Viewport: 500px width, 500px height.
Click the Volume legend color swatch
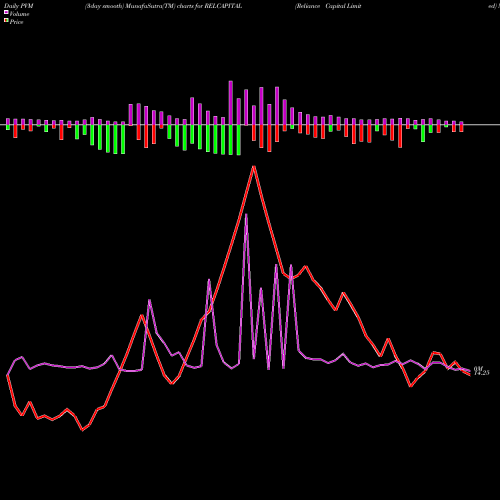pyautogui.click(x=6, y=12)
